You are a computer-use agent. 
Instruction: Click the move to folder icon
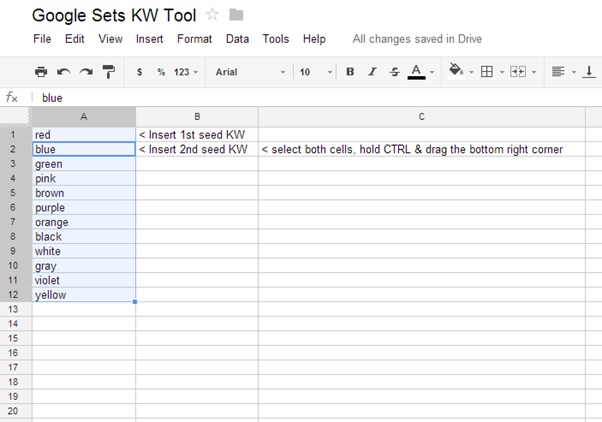click(x=236, y=15)
